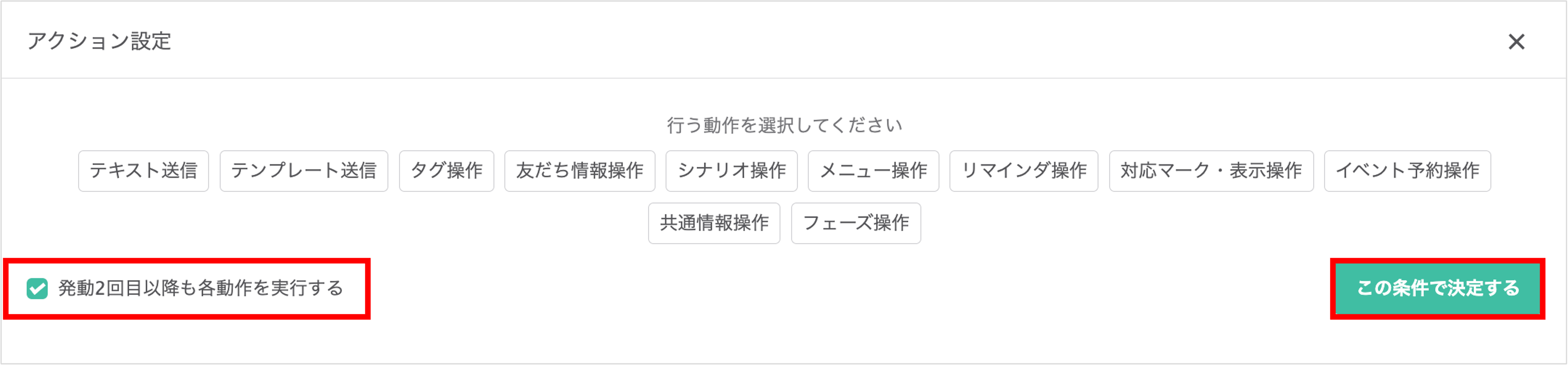Confirm with この条件で決定する button
The image size is (1568, 365).
1437,288
